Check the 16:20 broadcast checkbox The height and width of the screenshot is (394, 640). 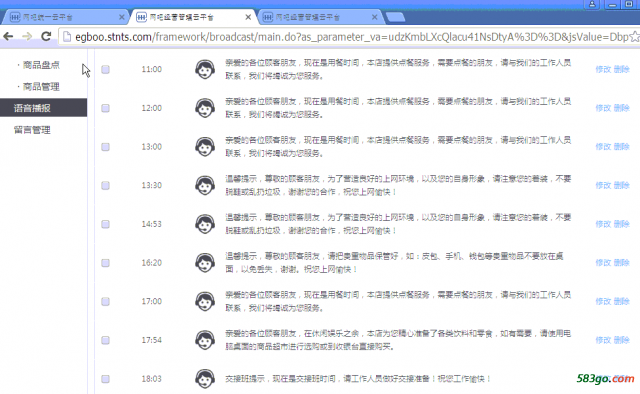click(105, 263)
